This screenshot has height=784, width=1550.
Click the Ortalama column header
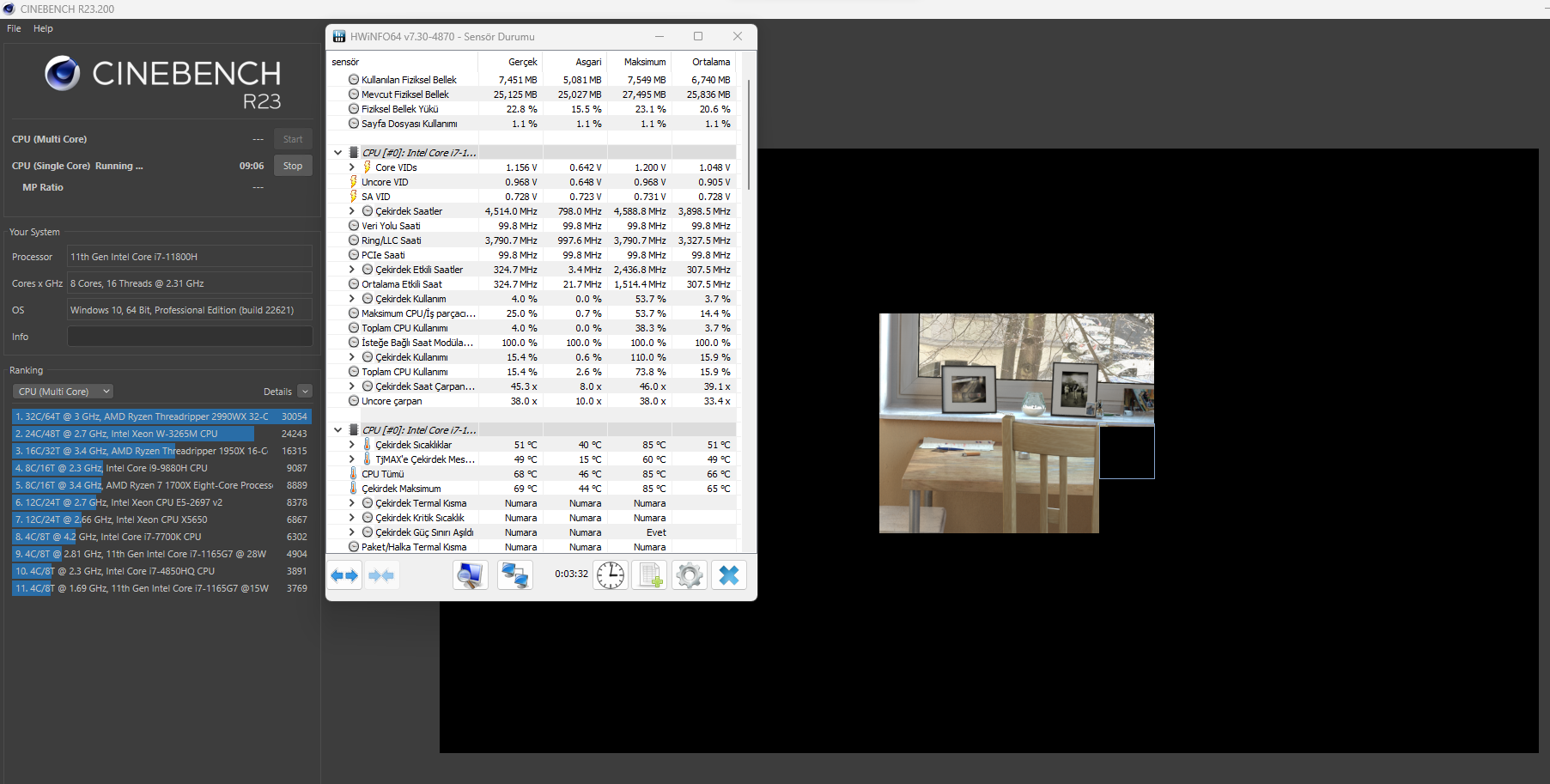pos(703,62)
